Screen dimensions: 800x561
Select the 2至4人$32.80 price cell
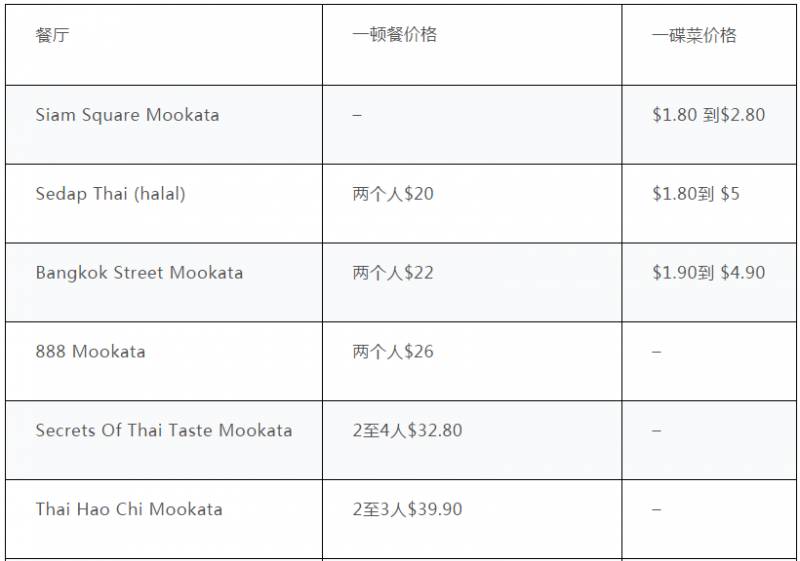pyautogui.click(x=407, y=431)
